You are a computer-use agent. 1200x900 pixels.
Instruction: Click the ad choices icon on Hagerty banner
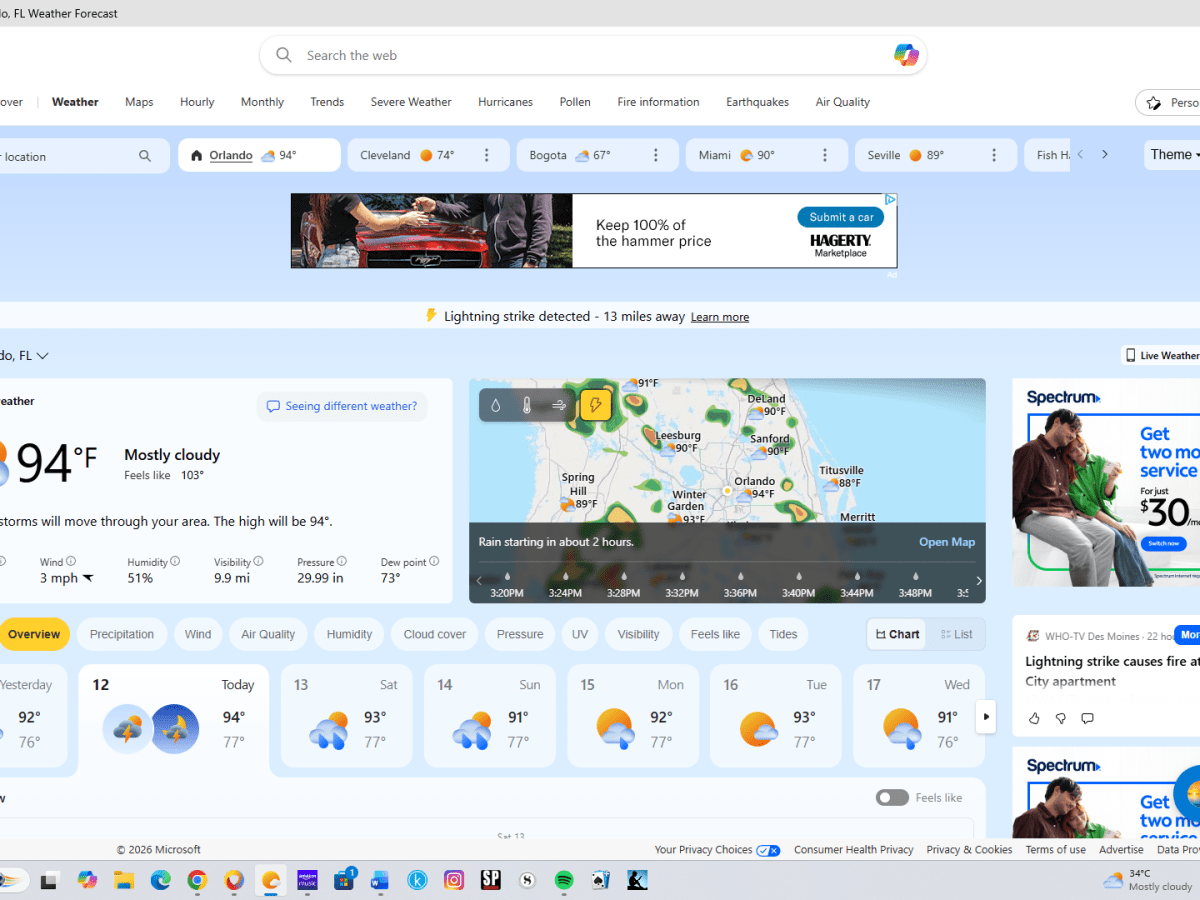tap(890, 200)
